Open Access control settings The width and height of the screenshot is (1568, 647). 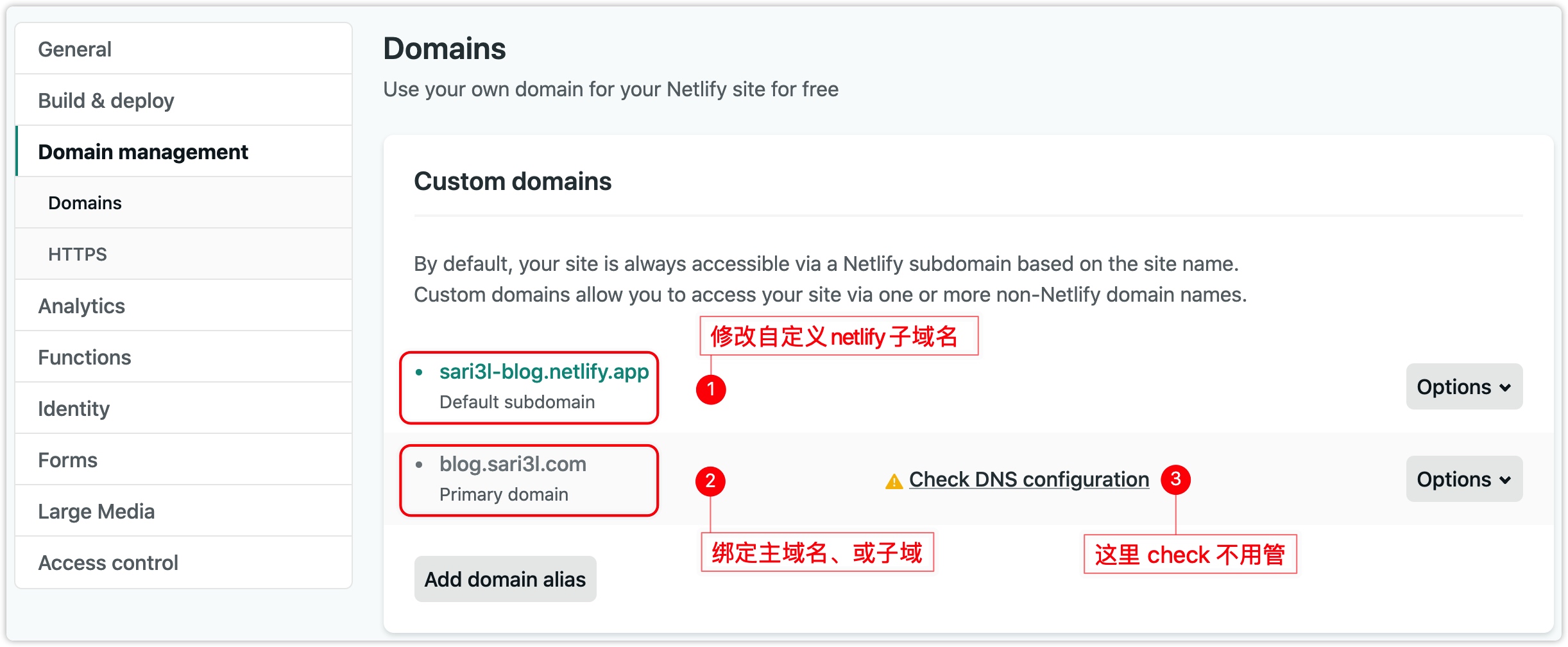click(x=183, y=562)
